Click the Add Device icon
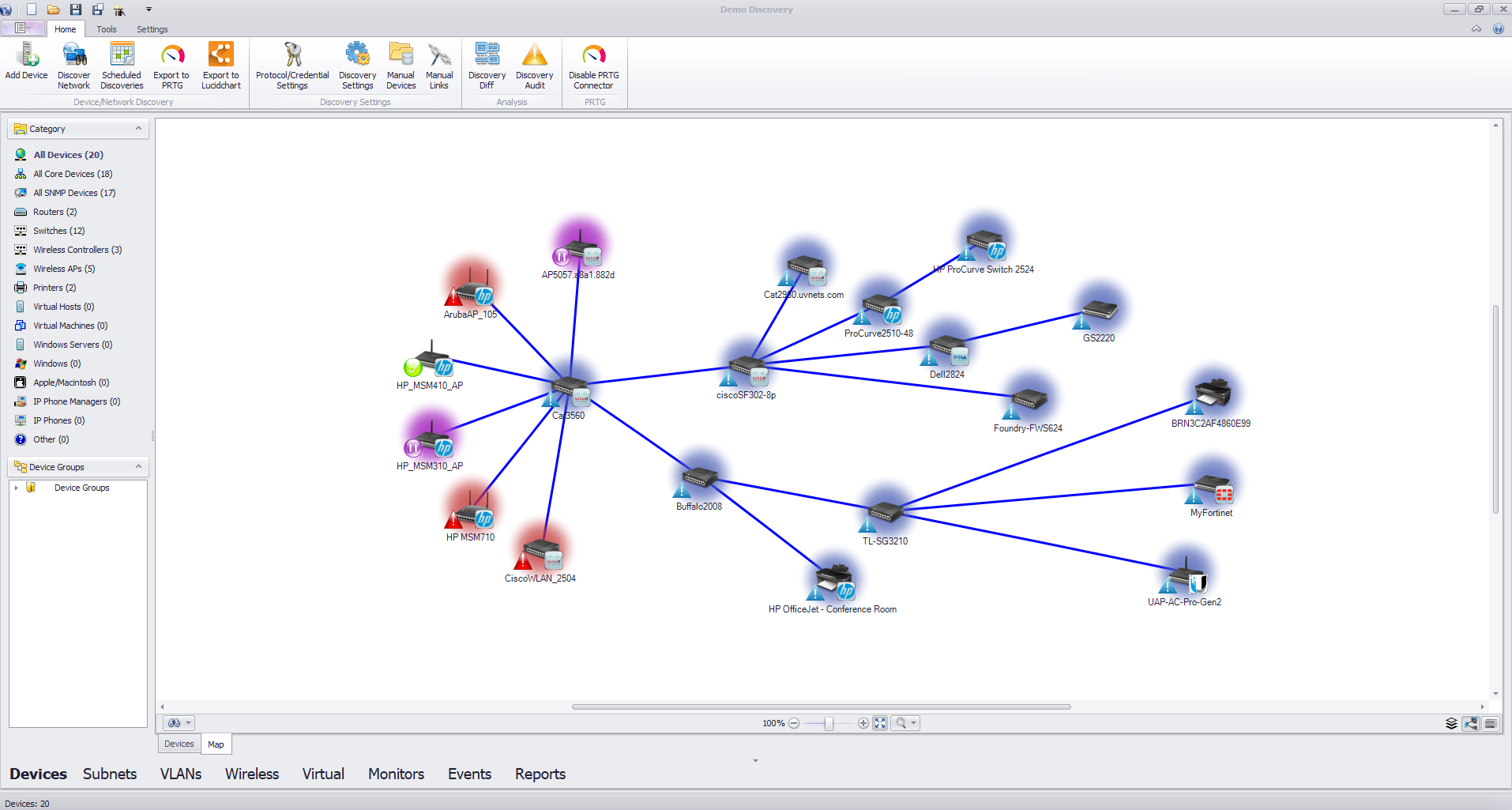1512x810 pixels. (x=26, y=65)
